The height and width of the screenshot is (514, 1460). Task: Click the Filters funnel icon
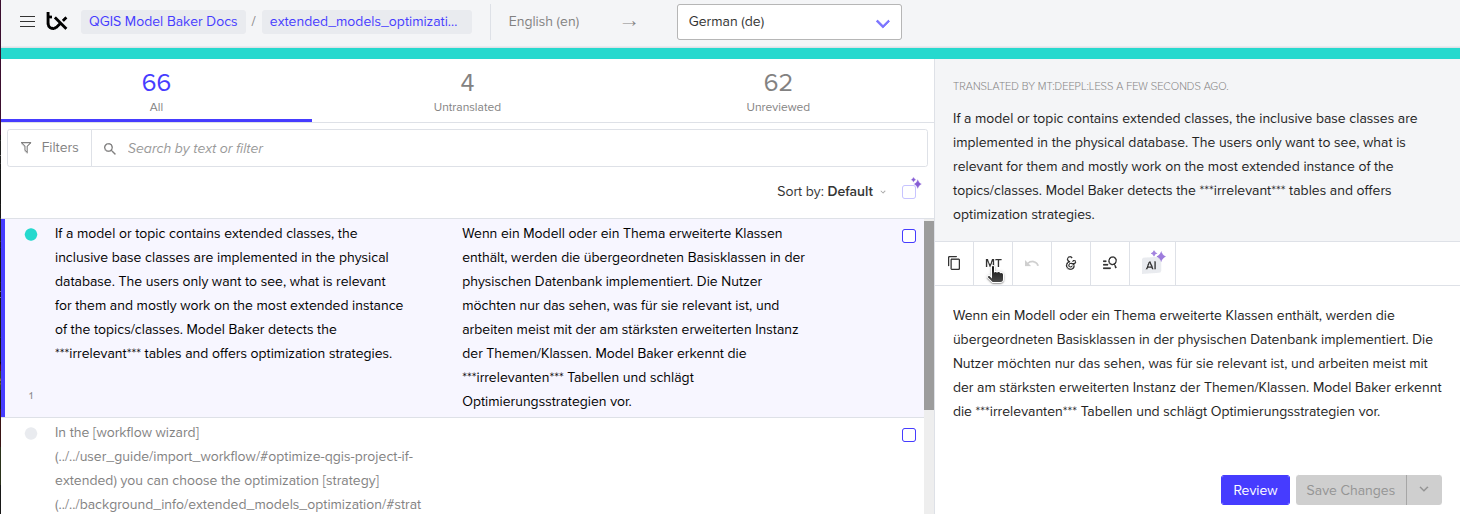point(26,148)
